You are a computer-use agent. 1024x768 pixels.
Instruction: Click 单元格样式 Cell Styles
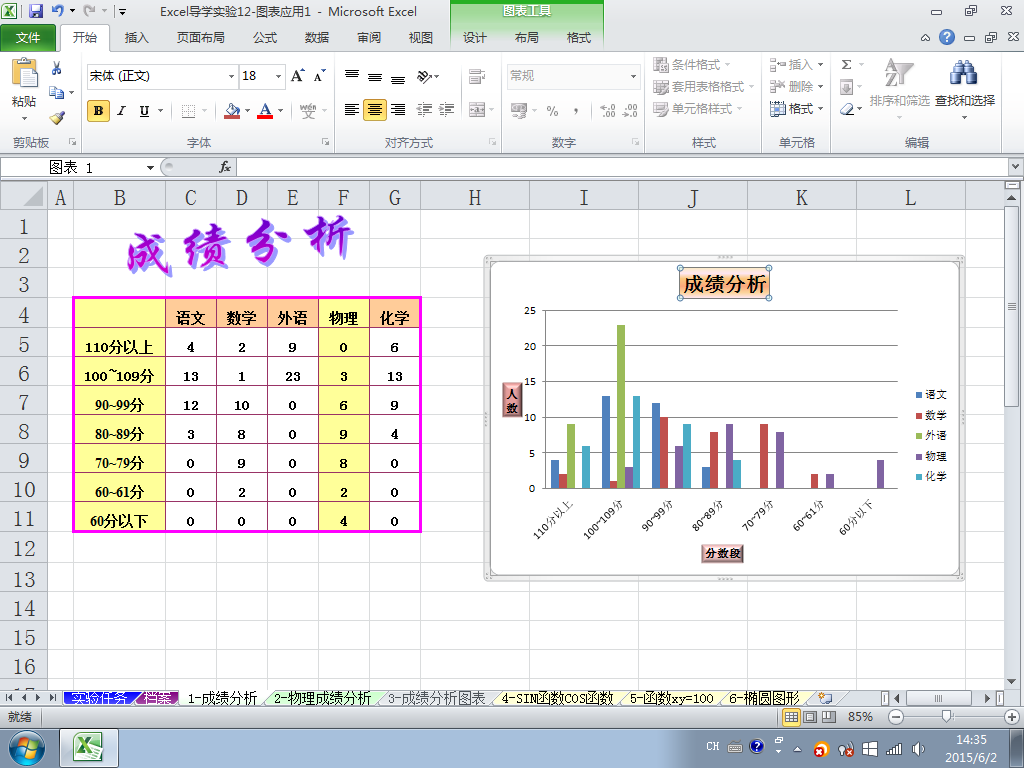point(697,109)
